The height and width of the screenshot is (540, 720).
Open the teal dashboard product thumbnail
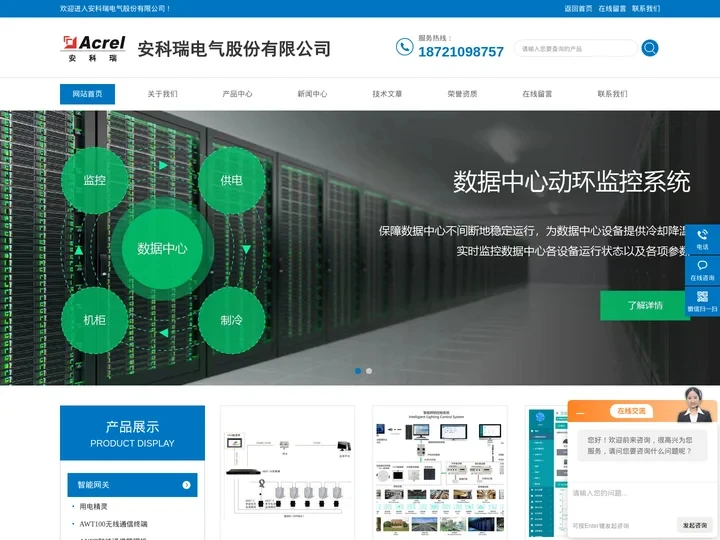pos(547,472)
